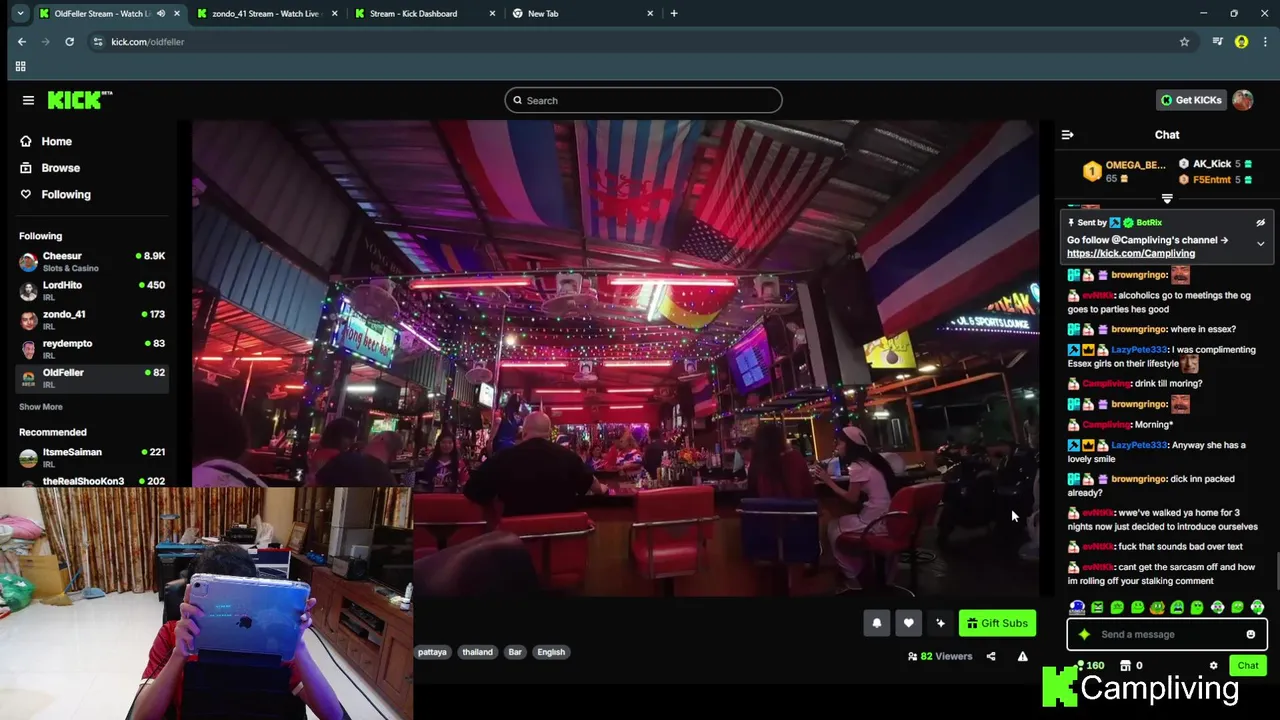Click the 82 Viewers count

coord(940,656)
